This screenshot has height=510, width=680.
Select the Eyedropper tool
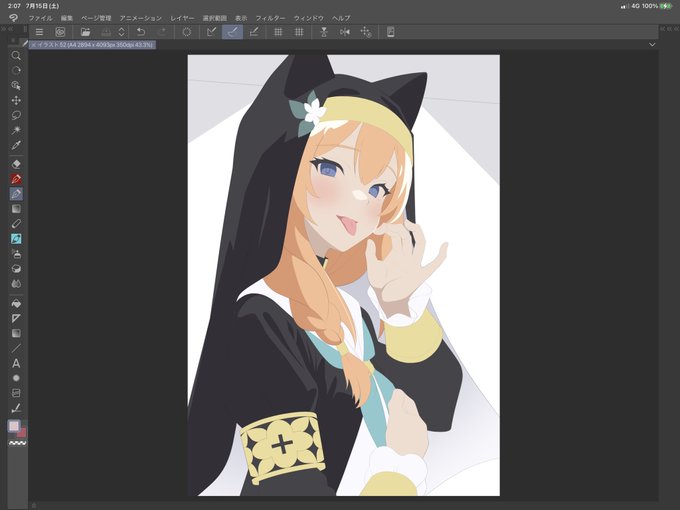pos(16,145)
